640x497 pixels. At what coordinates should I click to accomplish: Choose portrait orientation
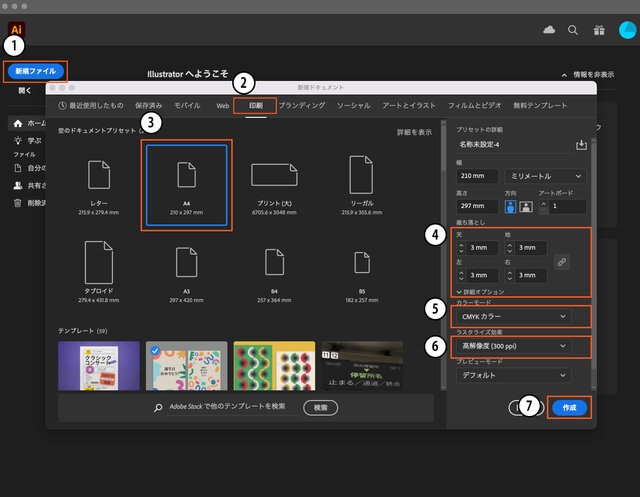510,206
